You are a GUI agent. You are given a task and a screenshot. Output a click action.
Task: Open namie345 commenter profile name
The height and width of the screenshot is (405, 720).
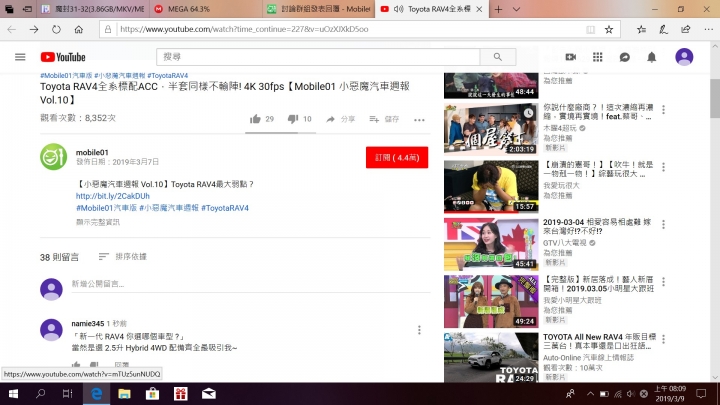coord(88,324)
